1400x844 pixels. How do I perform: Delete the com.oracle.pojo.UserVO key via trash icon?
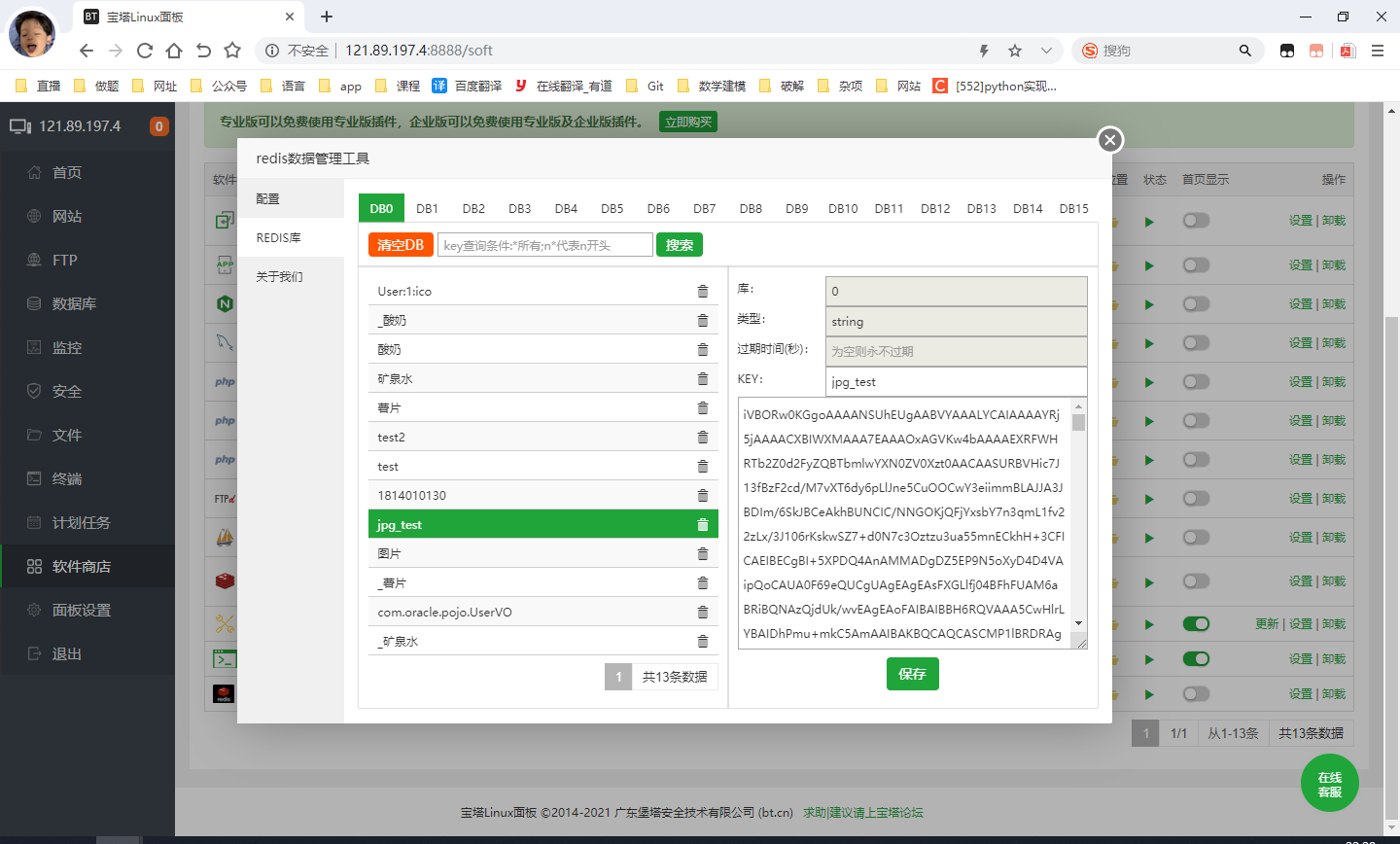(x=702, y=613)
